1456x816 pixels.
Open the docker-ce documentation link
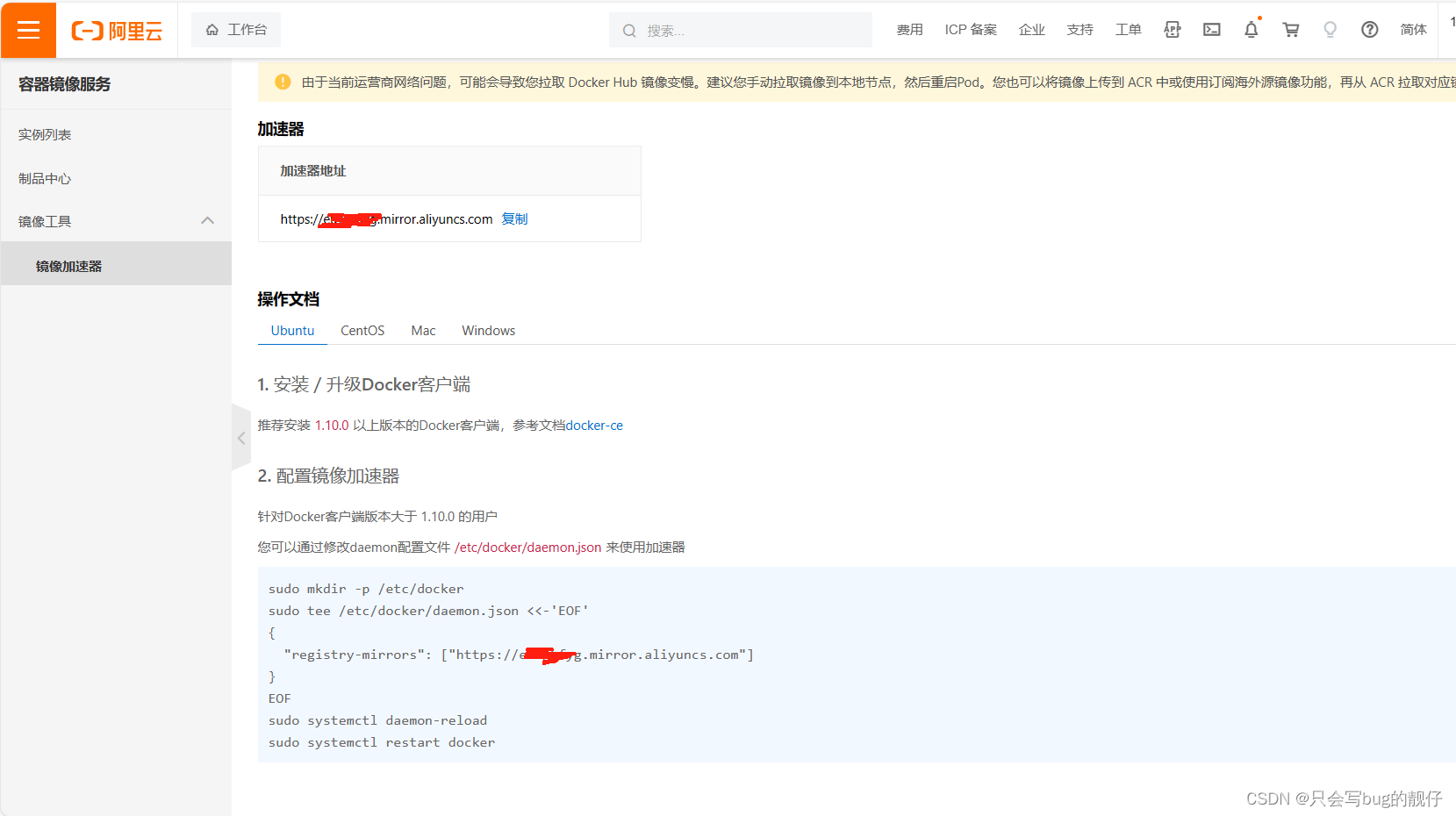click(x=594, y=426)
